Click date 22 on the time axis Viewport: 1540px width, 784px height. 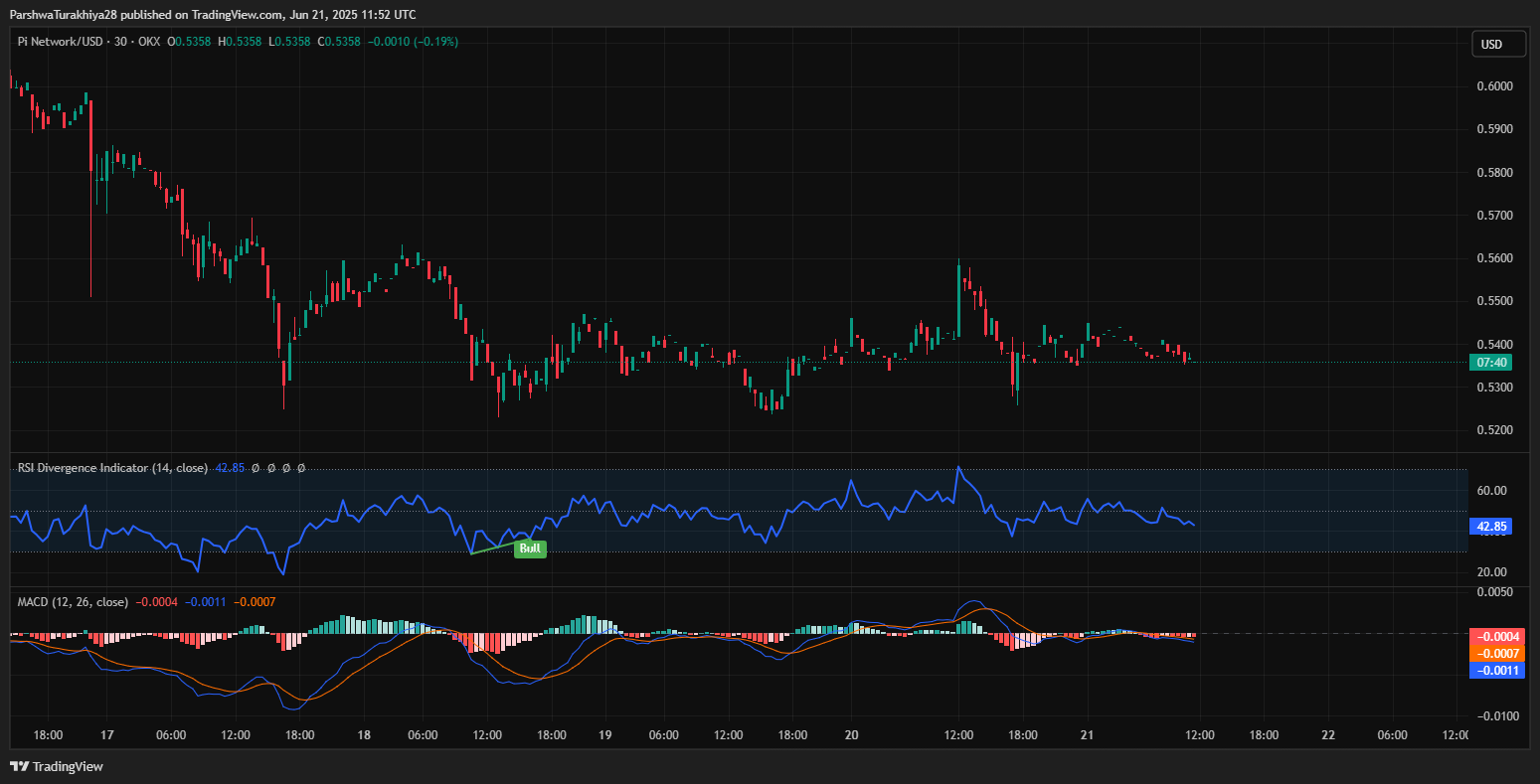(1328, 735)
